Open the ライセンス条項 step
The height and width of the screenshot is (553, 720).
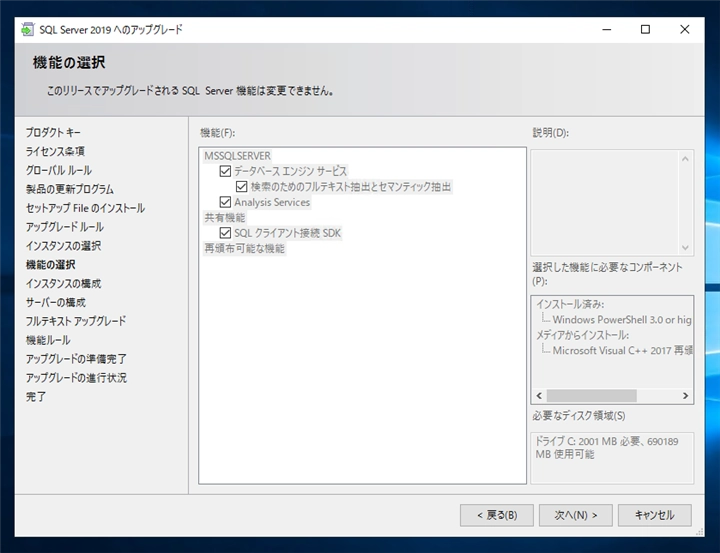pos(55,152)
